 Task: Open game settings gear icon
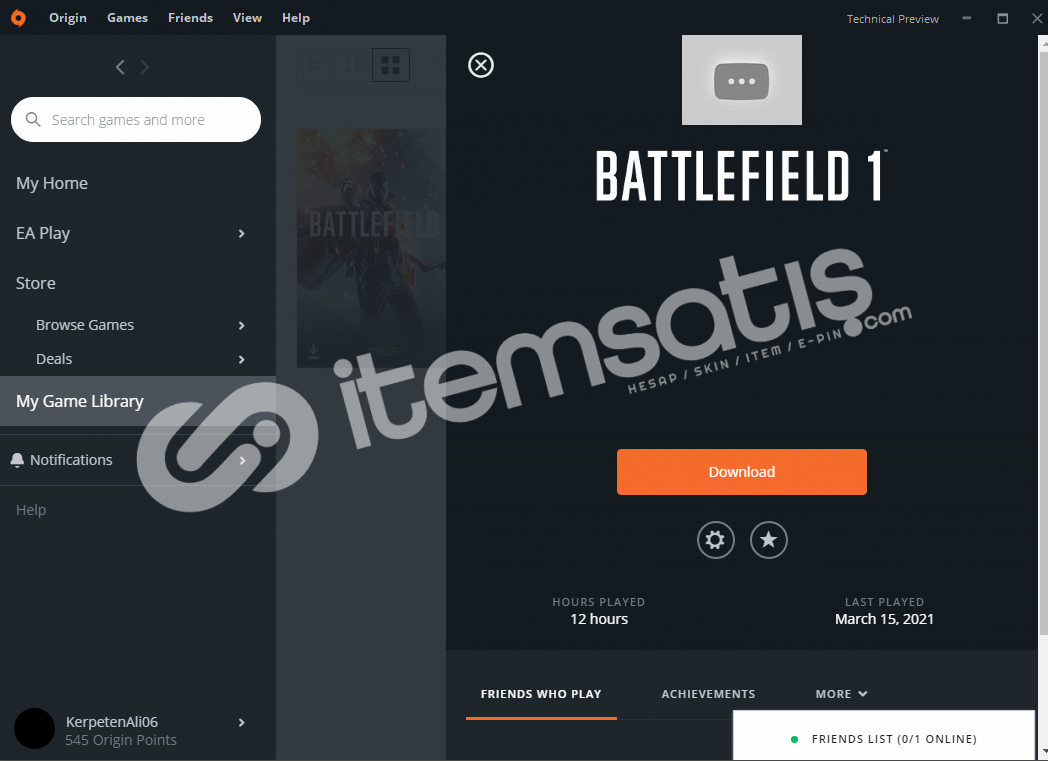[x=715, y=540]
